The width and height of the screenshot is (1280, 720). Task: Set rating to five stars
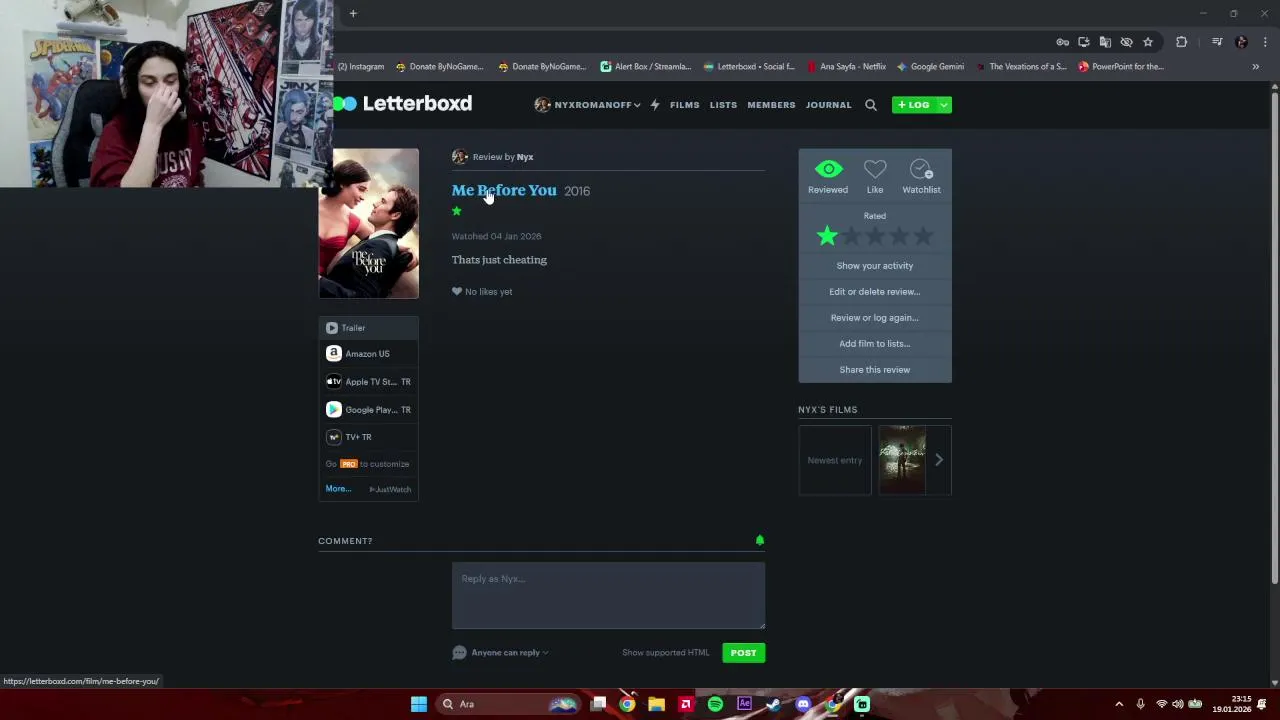923,236
